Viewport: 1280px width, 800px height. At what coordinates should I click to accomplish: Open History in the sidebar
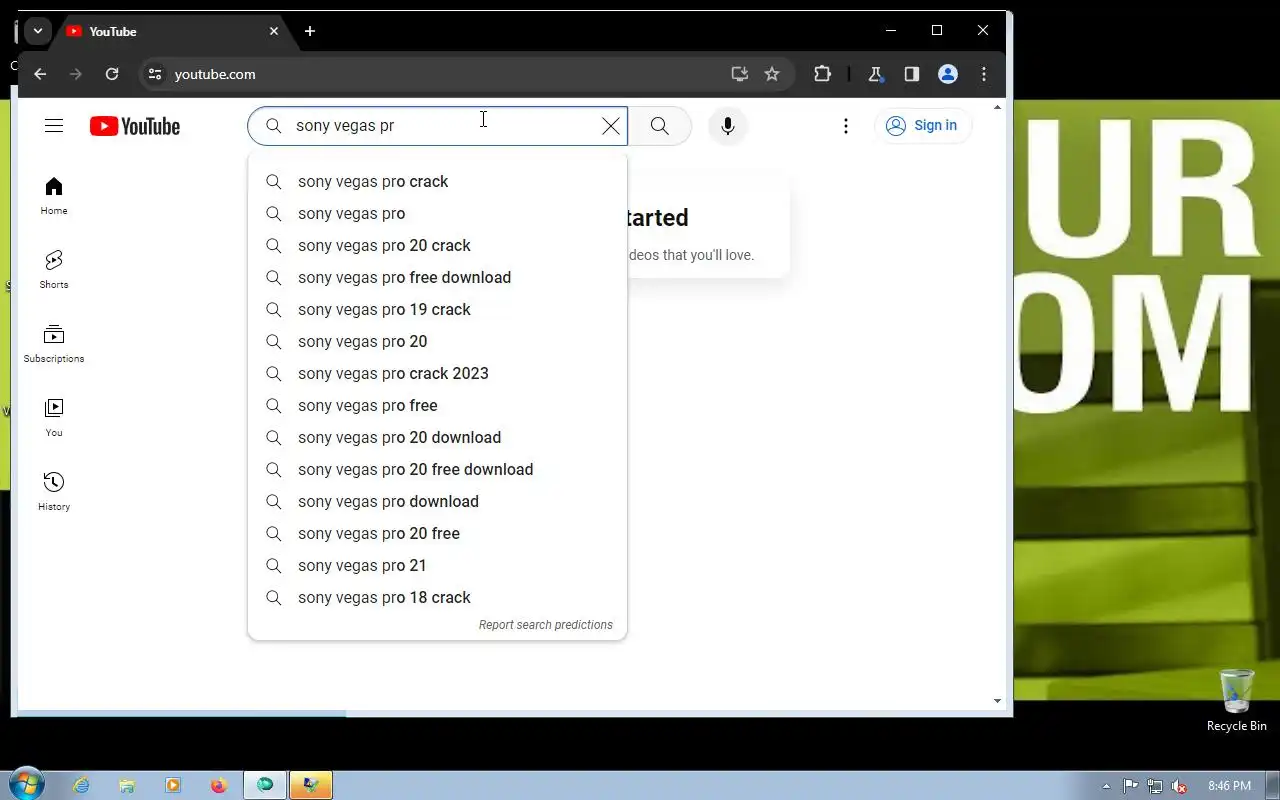click(x=54, y=492)
